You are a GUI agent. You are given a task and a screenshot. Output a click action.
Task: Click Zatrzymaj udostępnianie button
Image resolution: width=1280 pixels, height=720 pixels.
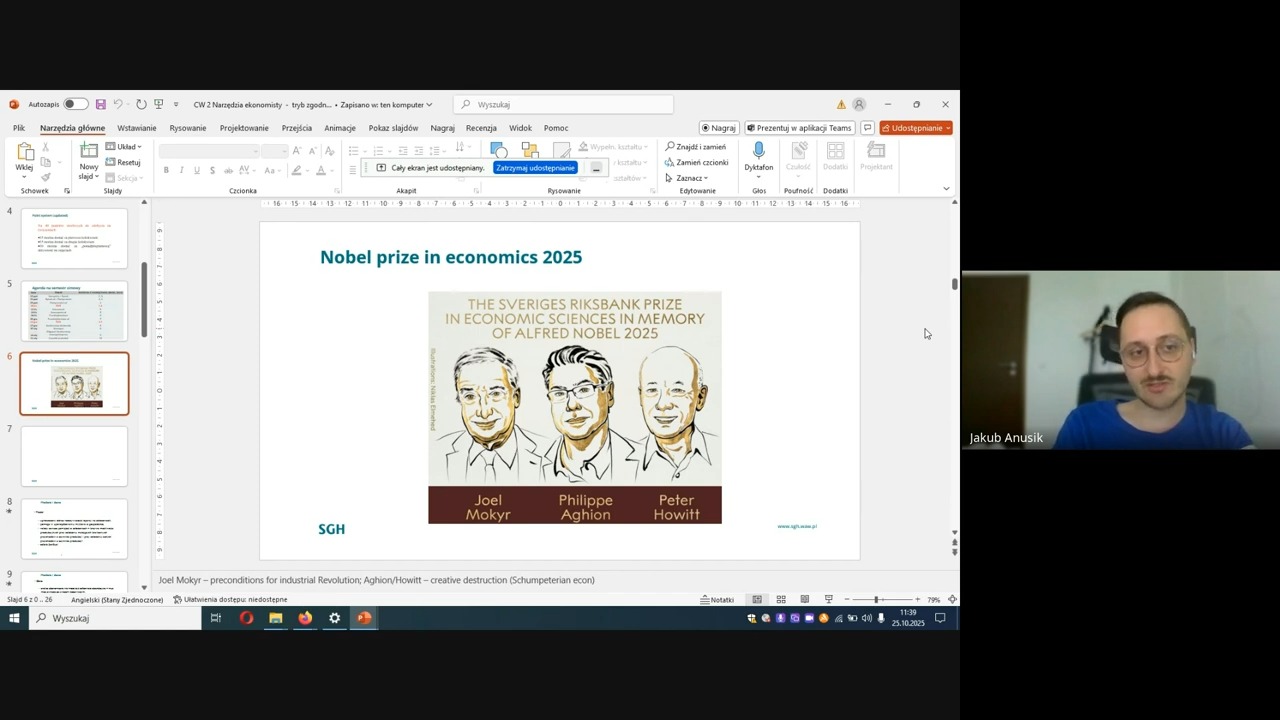[535, 168]
